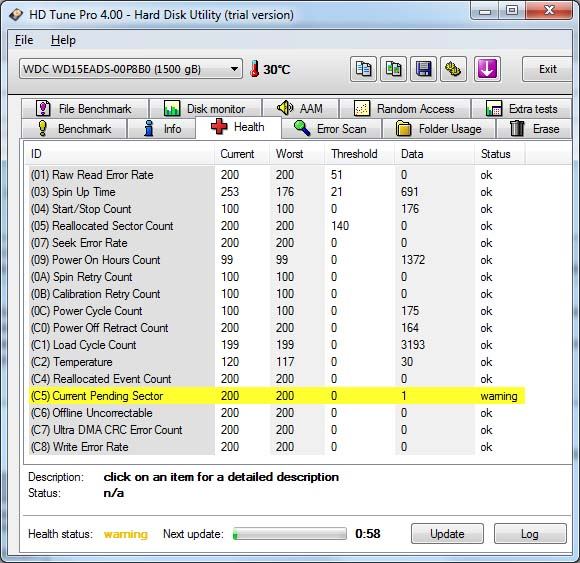This screenshot has width=580, height=563.
Task: Click the save screenshot floppy disk icon
Action: (423, 69)
